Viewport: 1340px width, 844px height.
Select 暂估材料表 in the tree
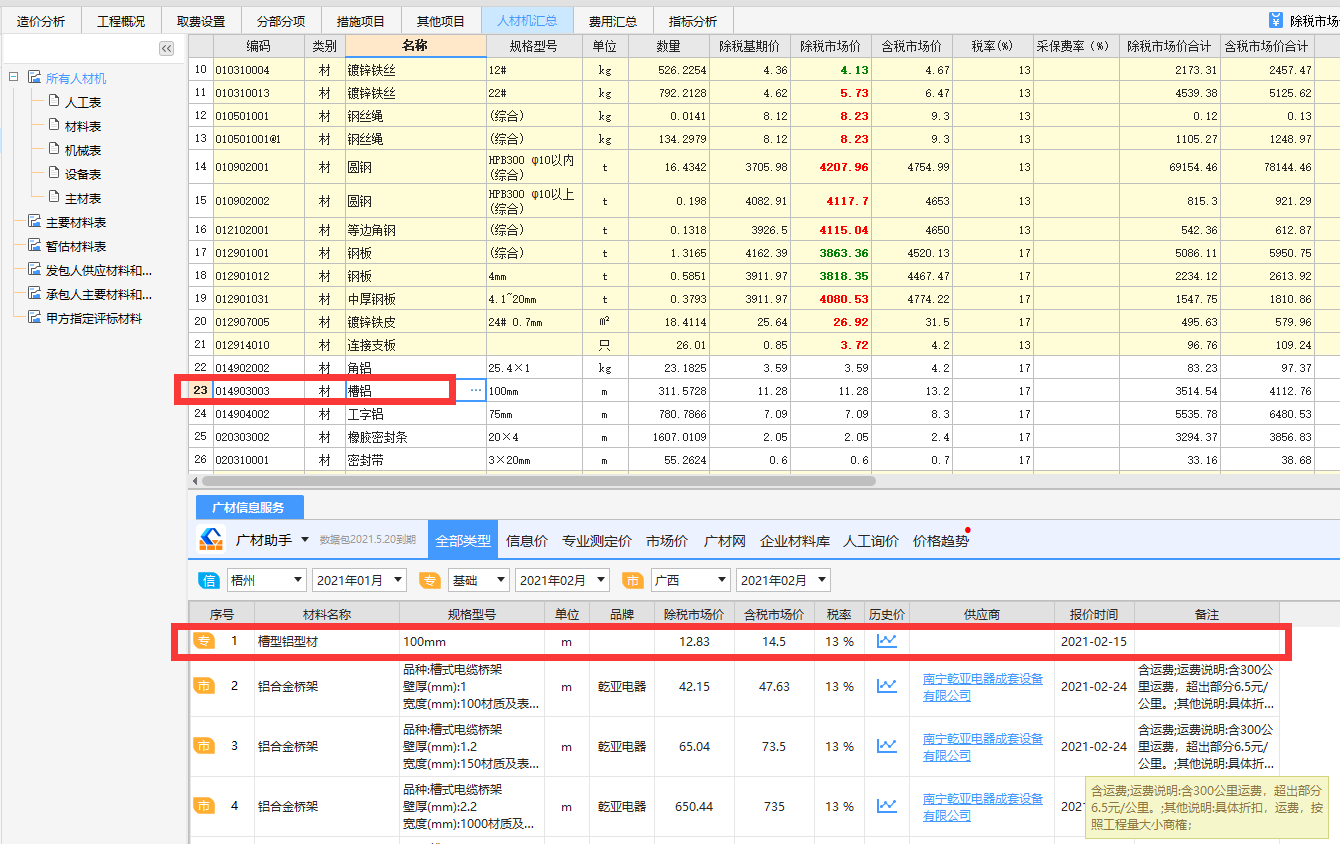[x=76, y=247]
